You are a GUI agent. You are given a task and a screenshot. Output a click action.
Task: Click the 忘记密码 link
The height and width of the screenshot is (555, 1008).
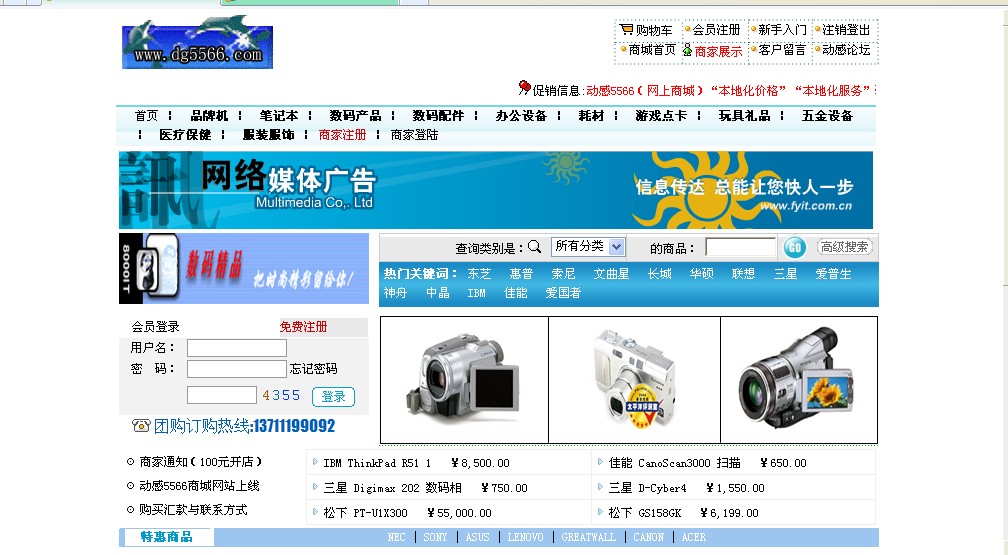point(313,368)
